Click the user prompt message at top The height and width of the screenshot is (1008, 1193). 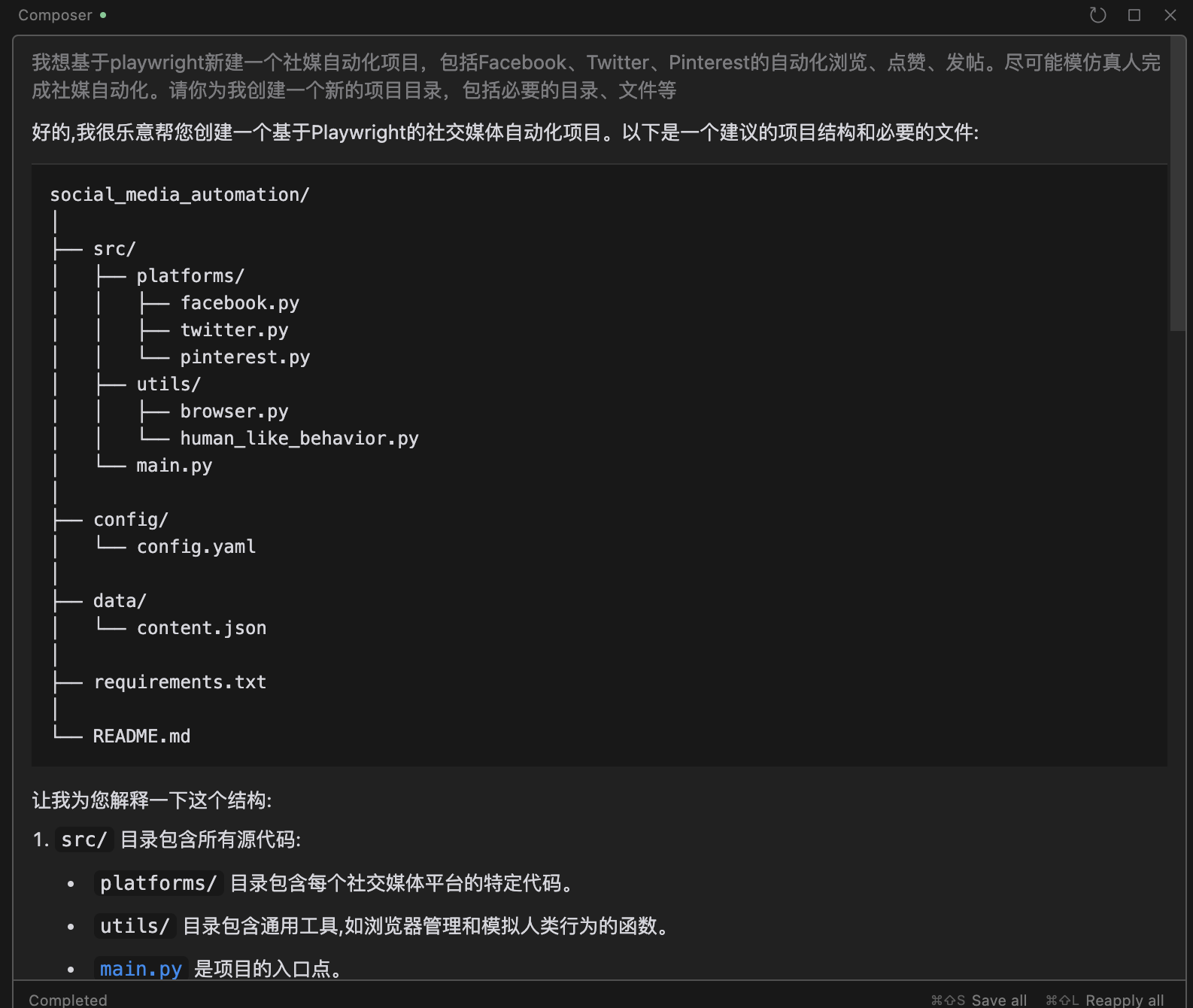click(x=594, y=76)
